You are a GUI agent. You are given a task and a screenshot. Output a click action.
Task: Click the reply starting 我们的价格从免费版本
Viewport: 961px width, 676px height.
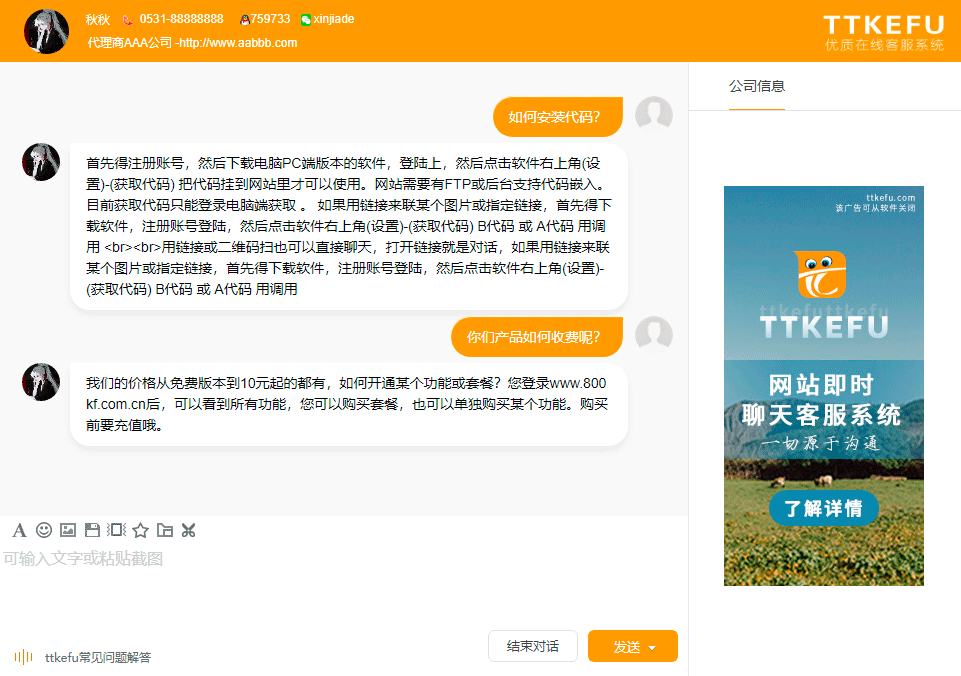pyautogui.click(x=349, y=404)
